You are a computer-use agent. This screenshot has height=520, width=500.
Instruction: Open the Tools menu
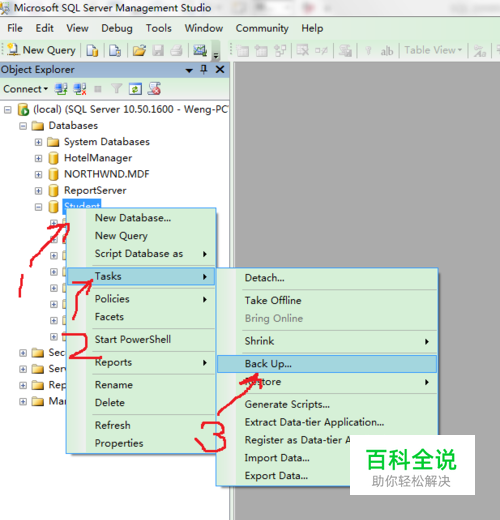coord(159,28)
